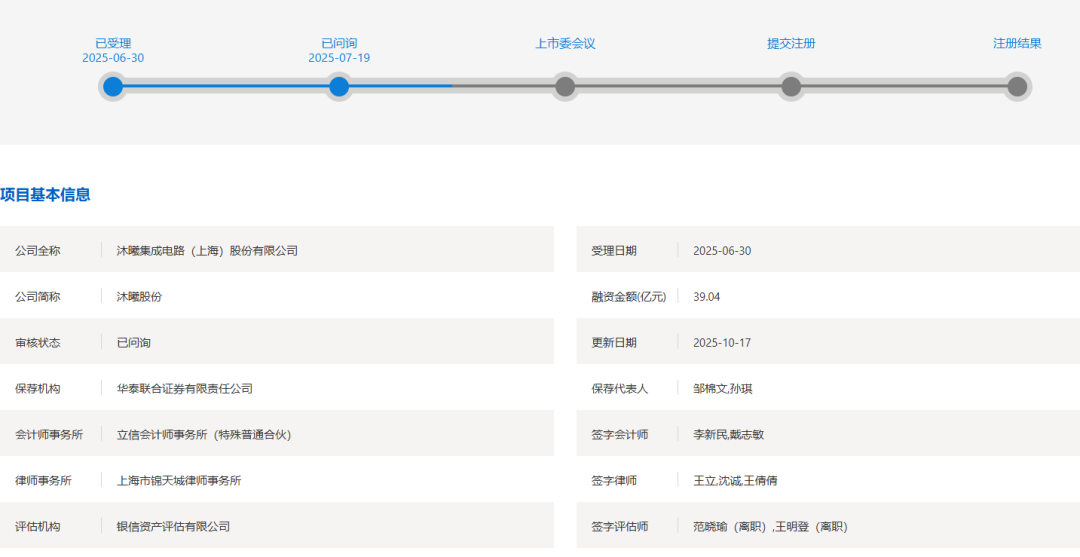This screenshot has height=557, width=1080.
Task: Click the 已问询 blue timeline node
Action: coord(339,87)
